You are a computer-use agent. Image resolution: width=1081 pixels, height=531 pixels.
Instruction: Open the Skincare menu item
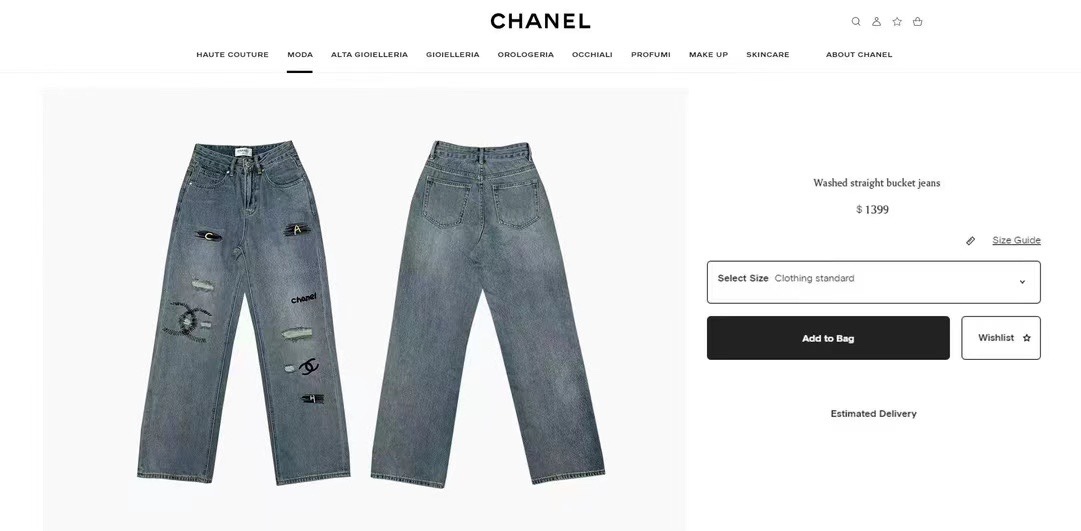tap(767, 54)
